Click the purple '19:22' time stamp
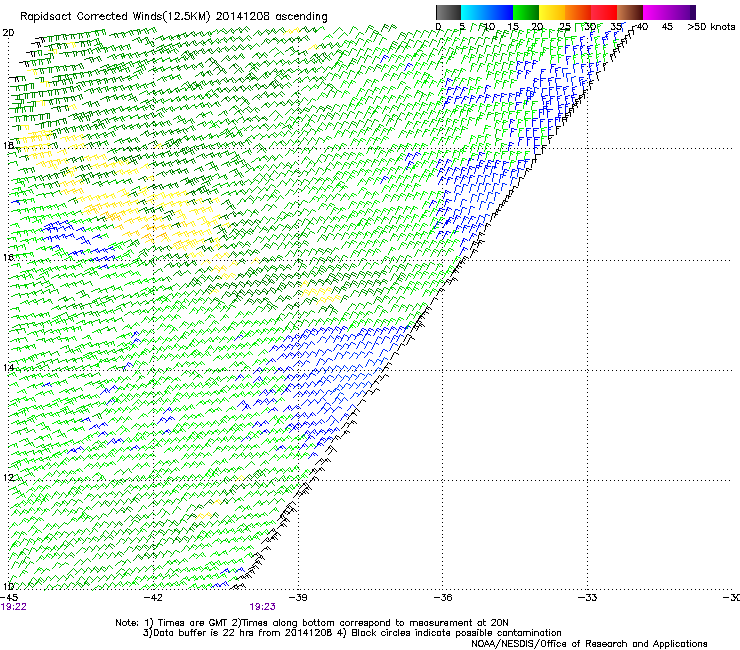The width and height of the screenshot is (740, 650). pos(14,607)
